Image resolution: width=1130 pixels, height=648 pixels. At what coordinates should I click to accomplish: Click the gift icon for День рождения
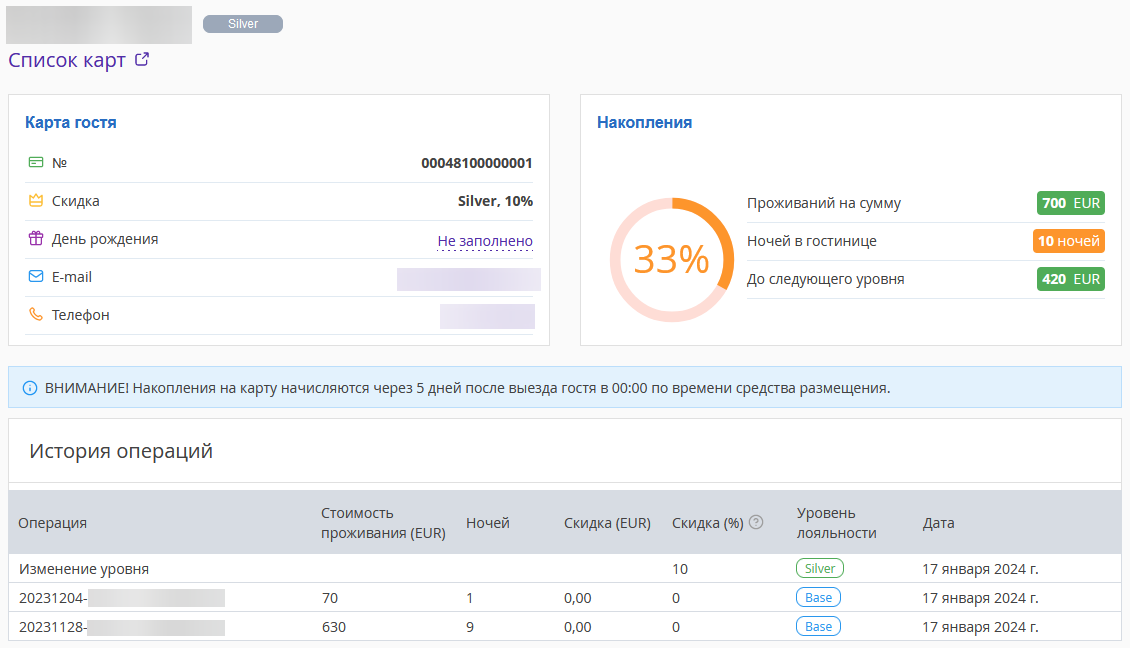tap(36, 238)
